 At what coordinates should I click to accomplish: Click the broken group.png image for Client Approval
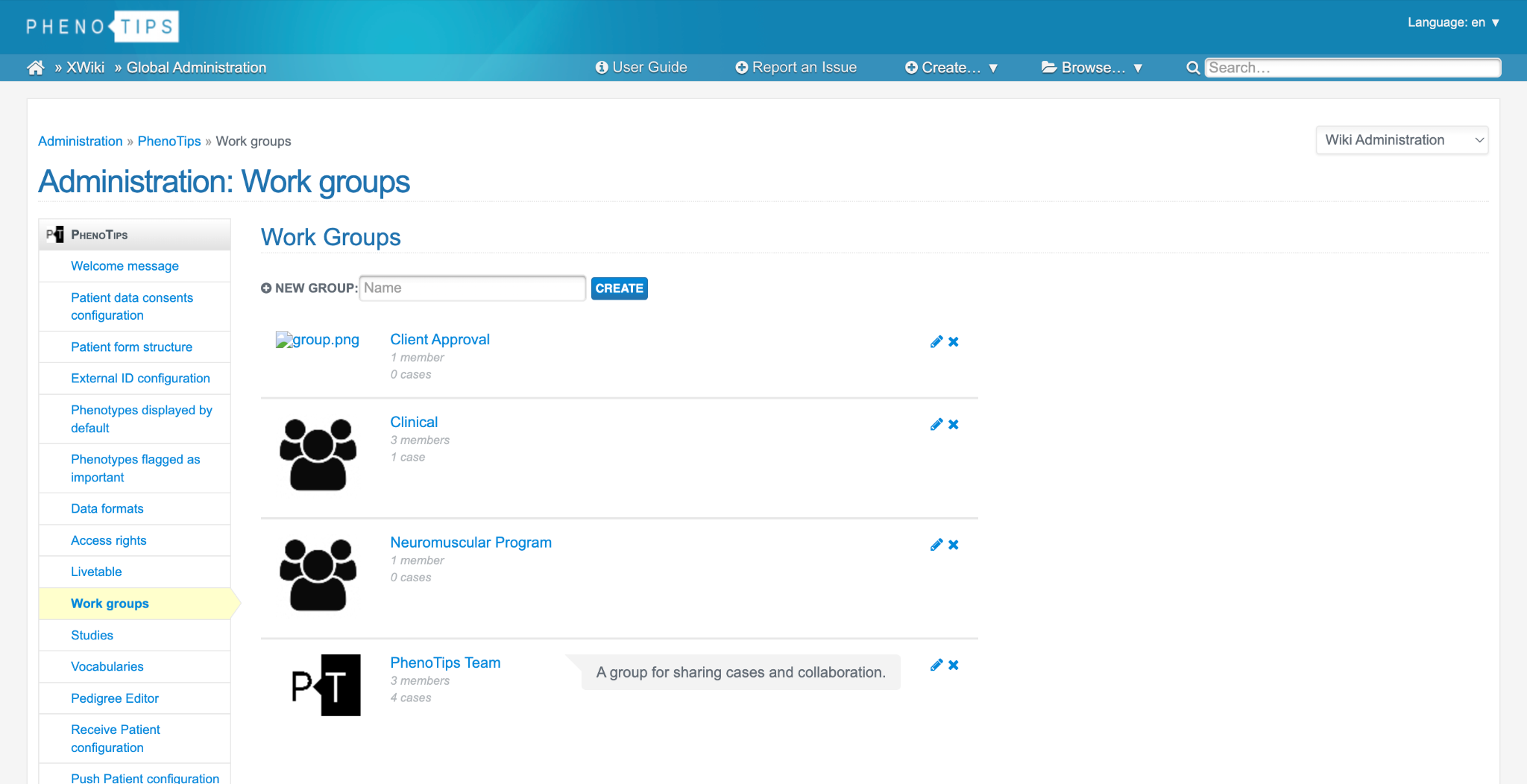pyautogui.click(x=318, y=340)
